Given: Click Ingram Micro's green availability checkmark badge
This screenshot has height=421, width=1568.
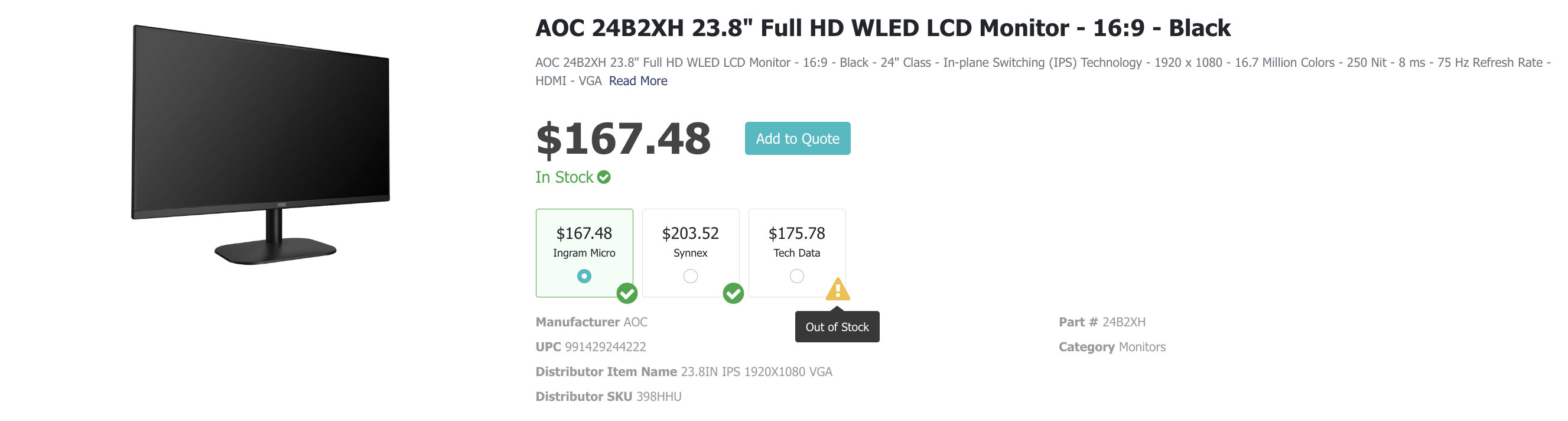Looking at the screenshot, I should pyautogui.click(x=627, y=294).
